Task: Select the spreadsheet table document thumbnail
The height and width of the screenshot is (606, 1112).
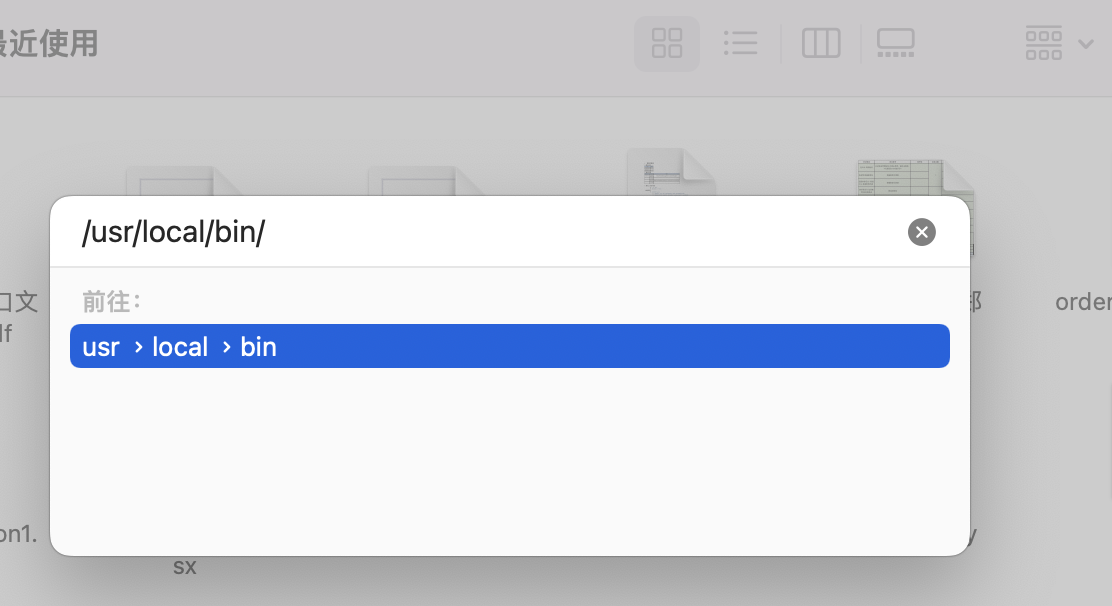Action: (x=914, y=179)
